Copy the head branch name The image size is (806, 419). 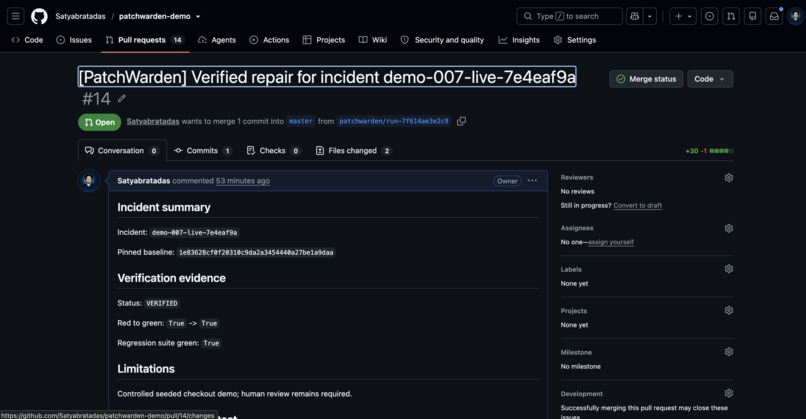pyautogui.click(x=462, y=121)
